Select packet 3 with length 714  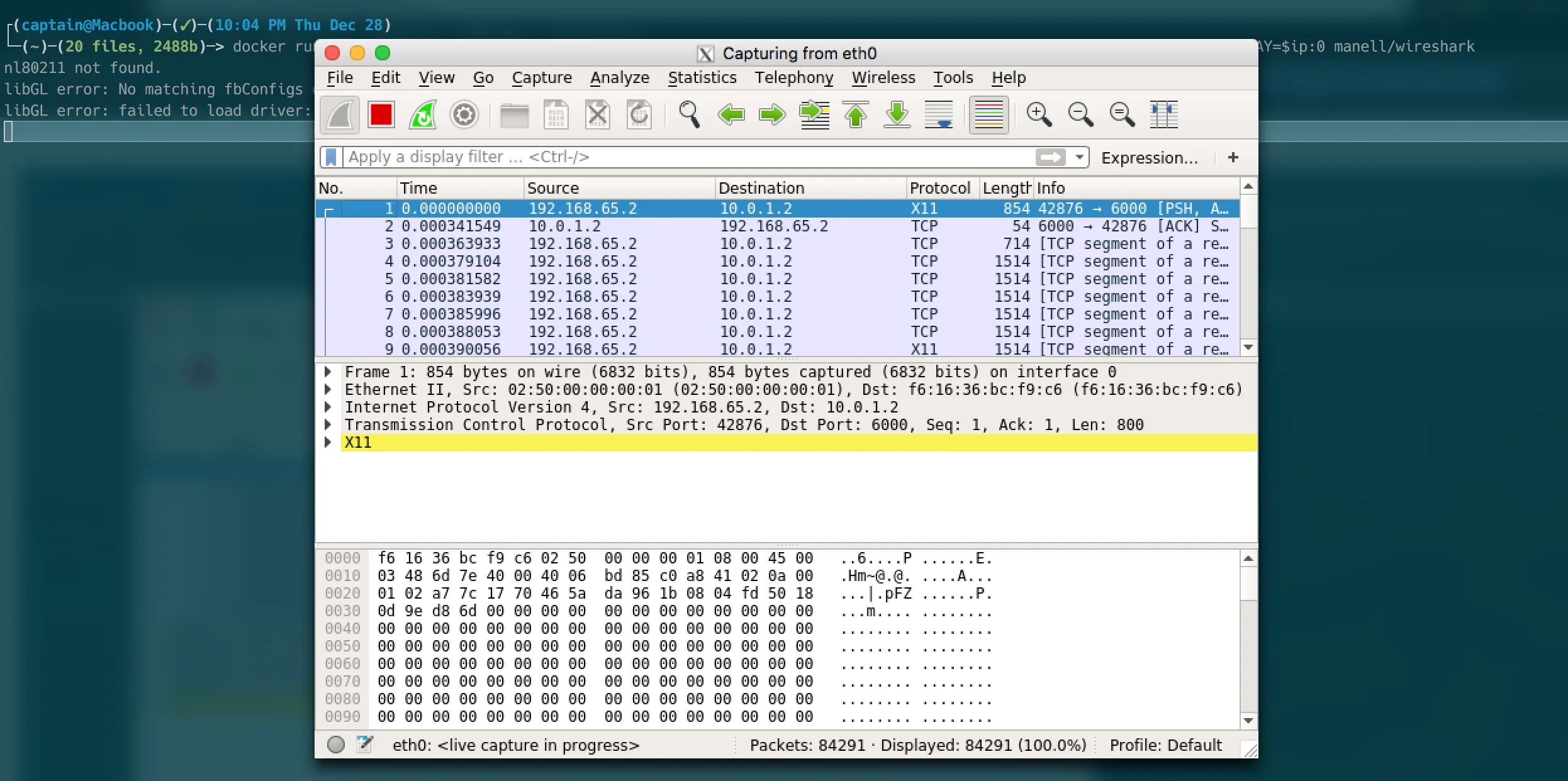click(778, 244)
